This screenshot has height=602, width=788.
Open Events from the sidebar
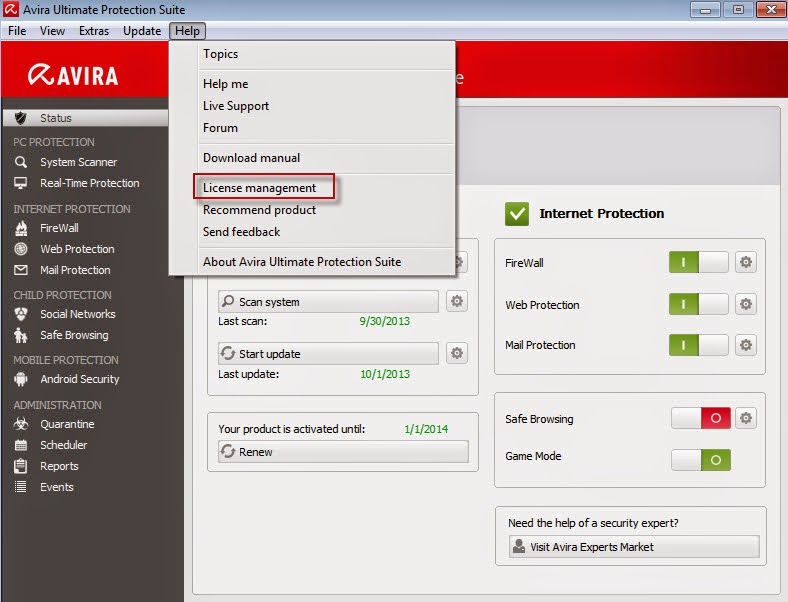57,487
